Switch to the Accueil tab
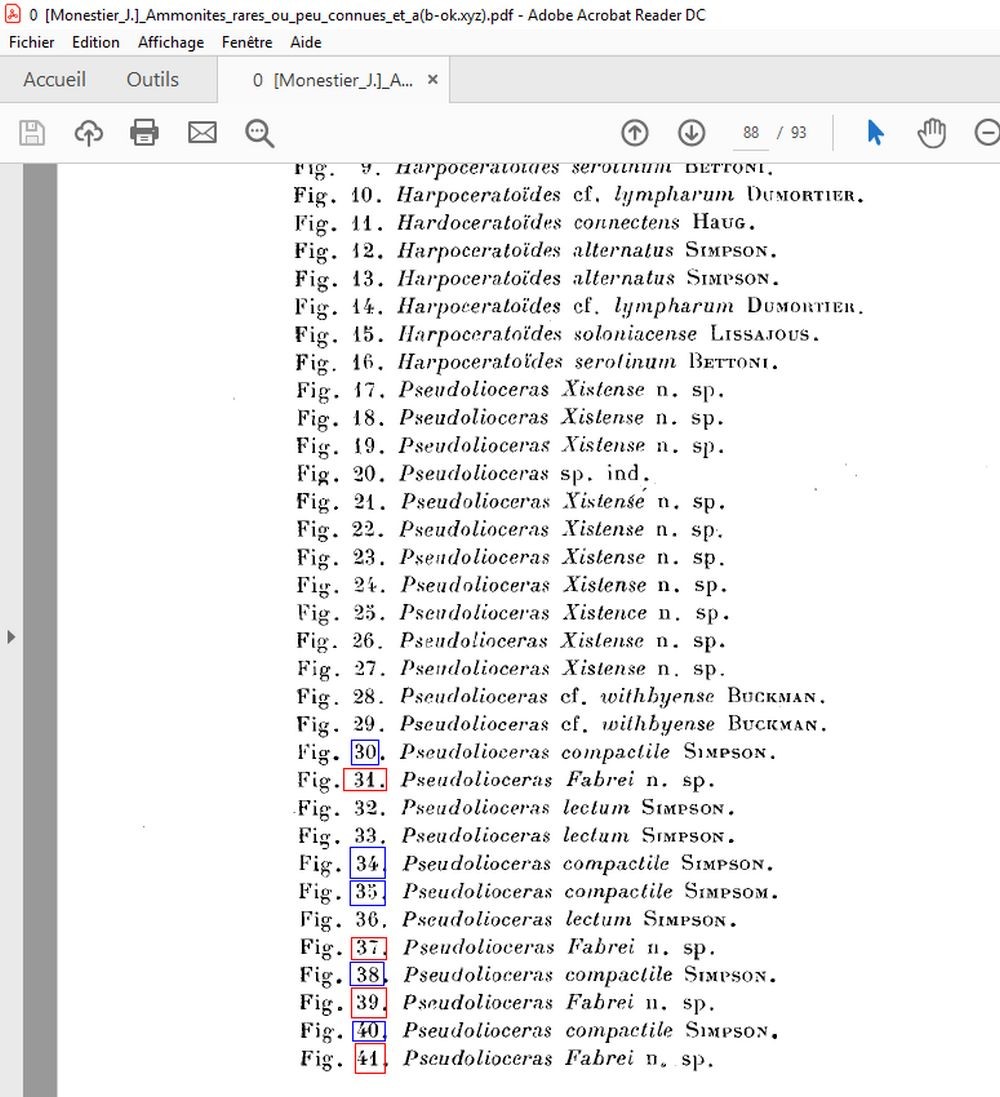Screen dimensions: 1000x1097 [55, 80]
